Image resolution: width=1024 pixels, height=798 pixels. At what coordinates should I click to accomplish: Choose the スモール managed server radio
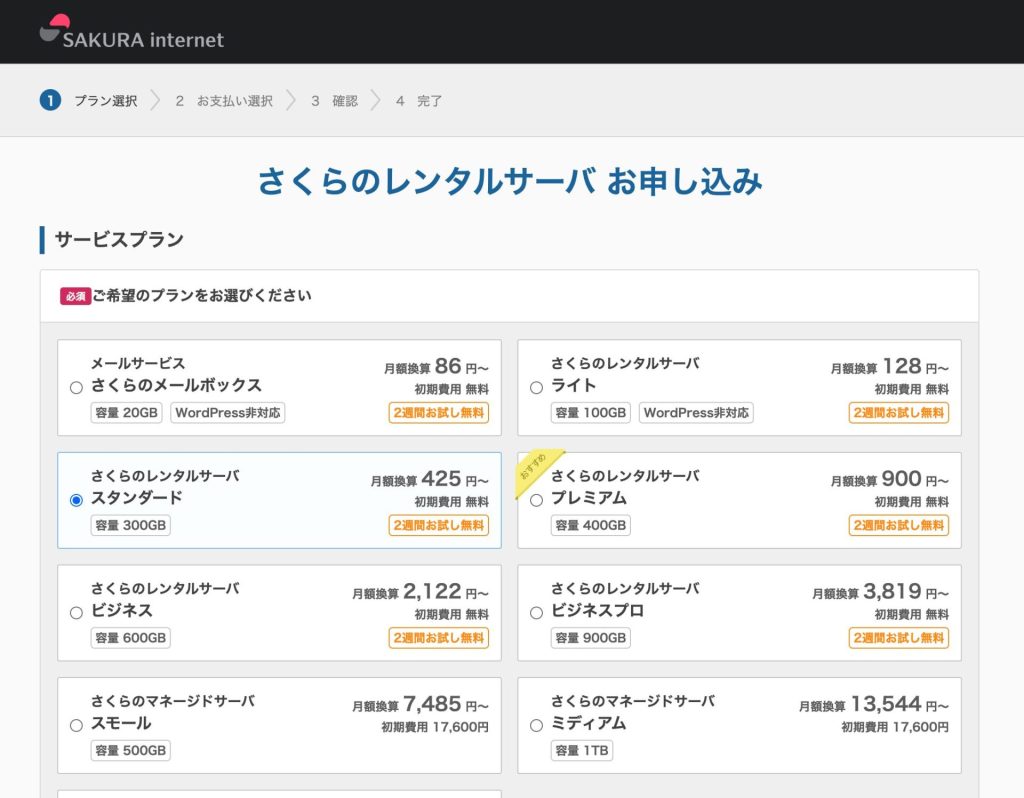[x=76, y=725]
